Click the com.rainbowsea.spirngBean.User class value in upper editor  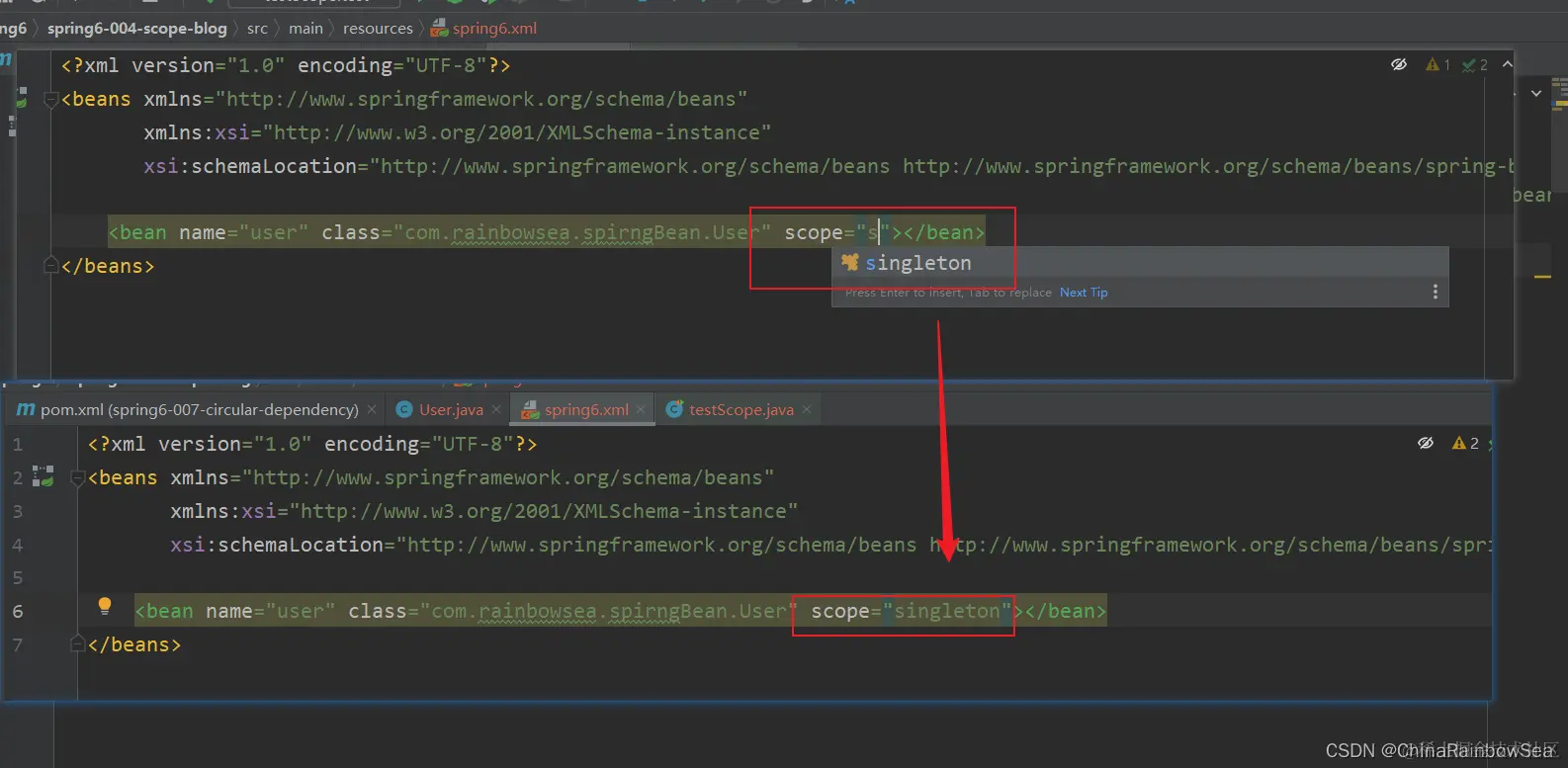click(582, 232)
